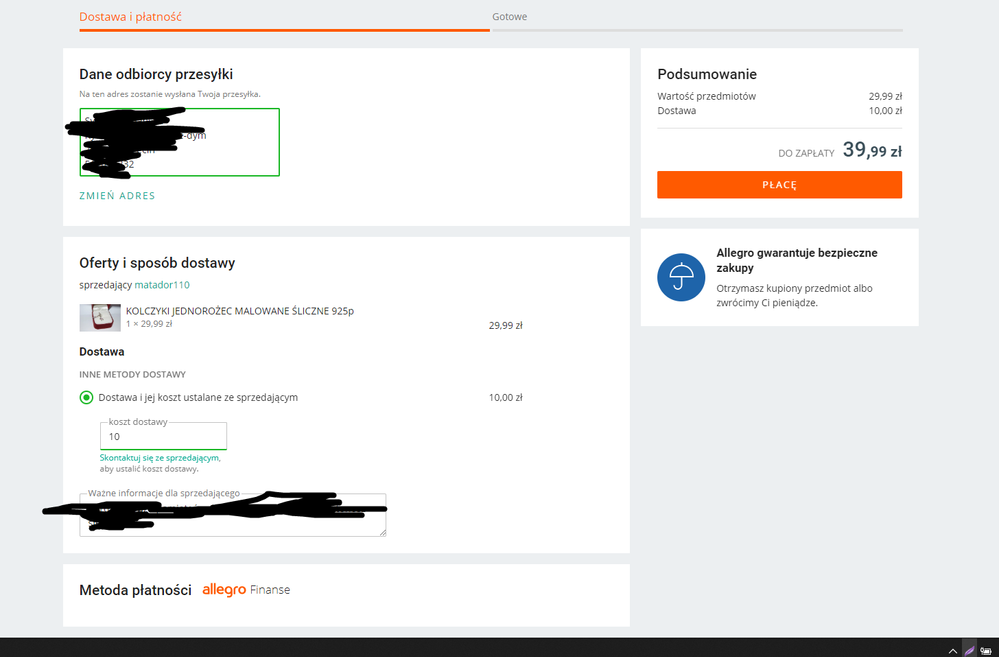Click the orange PŁACĘ payment button

779,185
